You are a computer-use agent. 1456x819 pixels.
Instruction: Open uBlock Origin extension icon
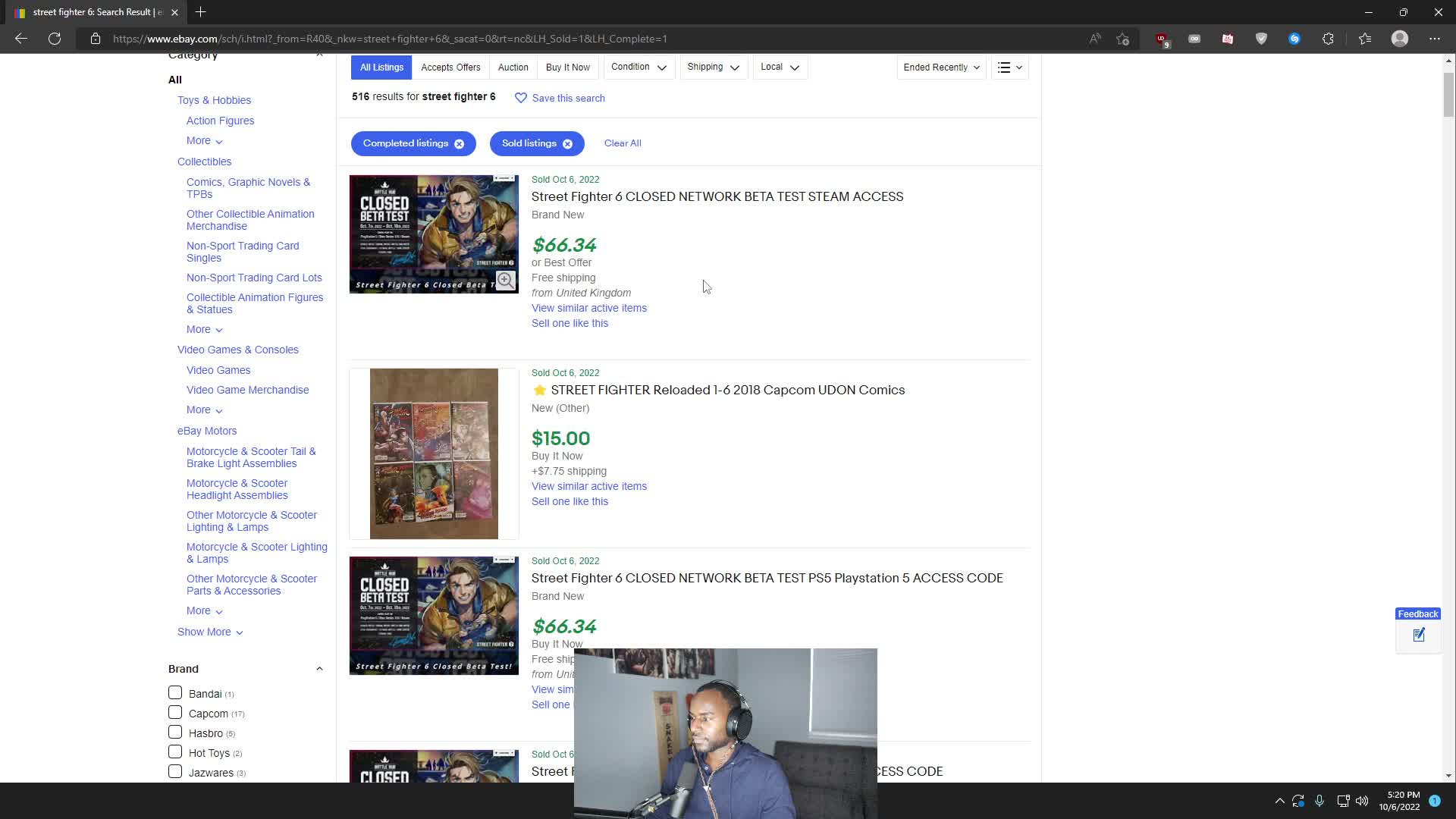(x=1162, y=39)
